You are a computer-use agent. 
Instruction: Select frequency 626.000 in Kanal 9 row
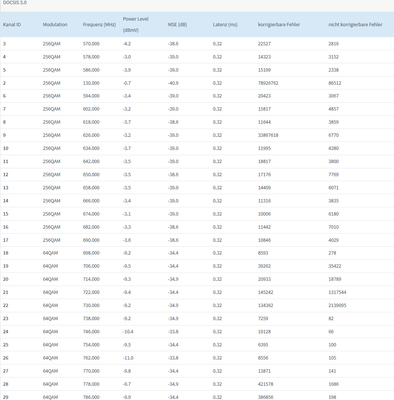point(91,135)
